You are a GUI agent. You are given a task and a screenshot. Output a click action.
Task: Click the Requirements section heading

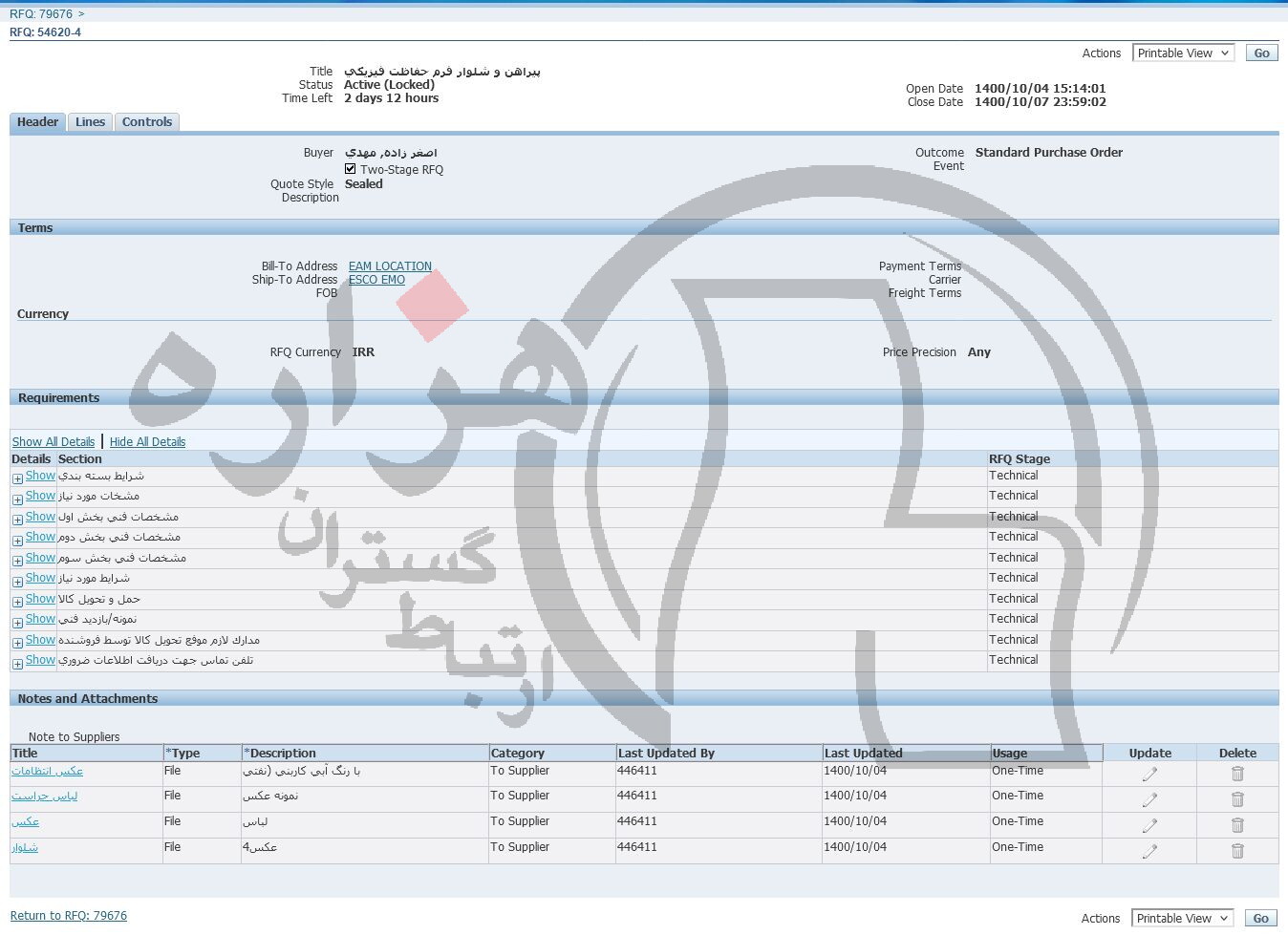[x=58, y=398]
